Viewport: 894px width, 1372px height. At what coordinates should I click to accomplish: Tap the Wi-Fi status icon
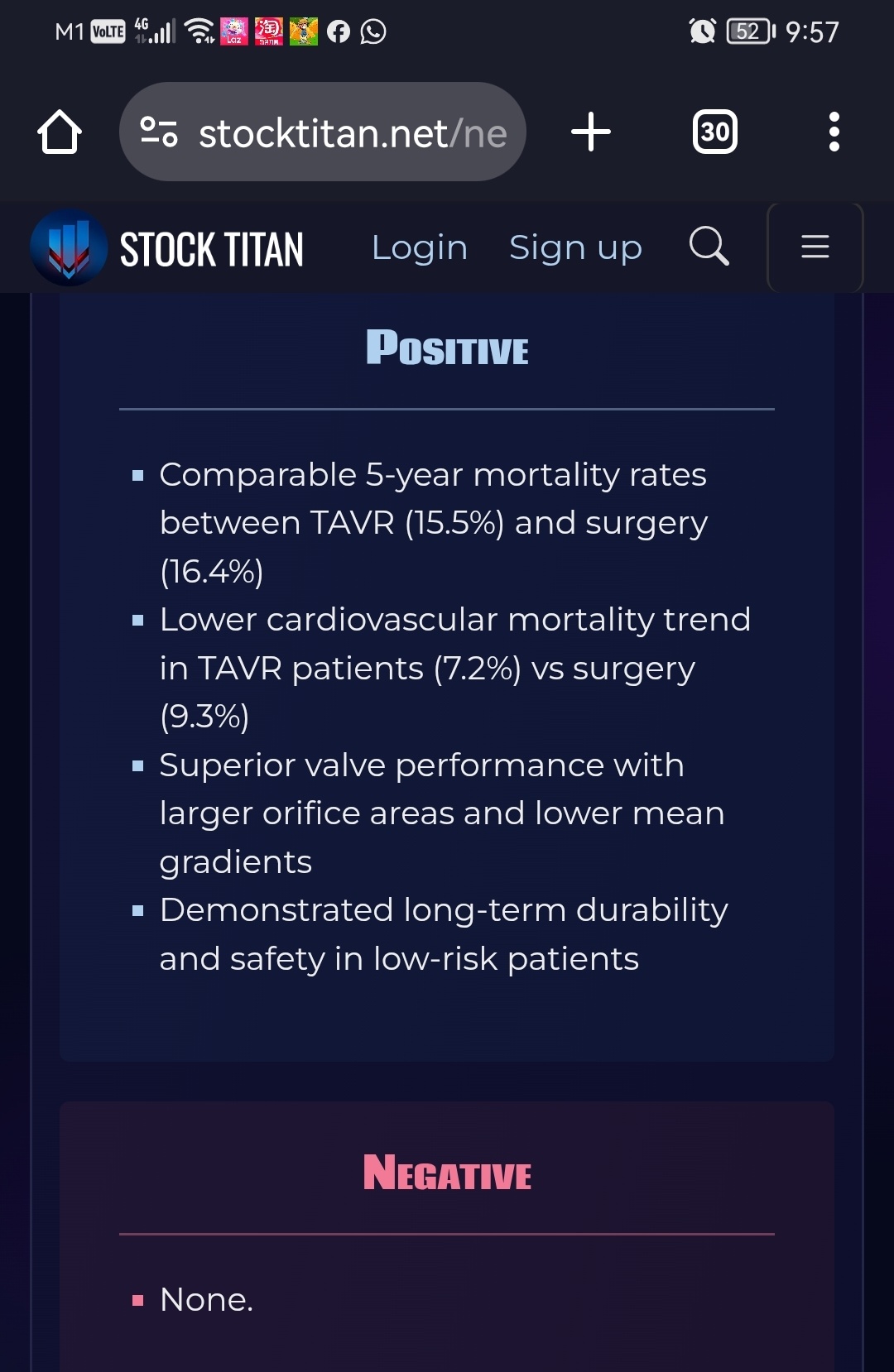(x=199, y=31)
